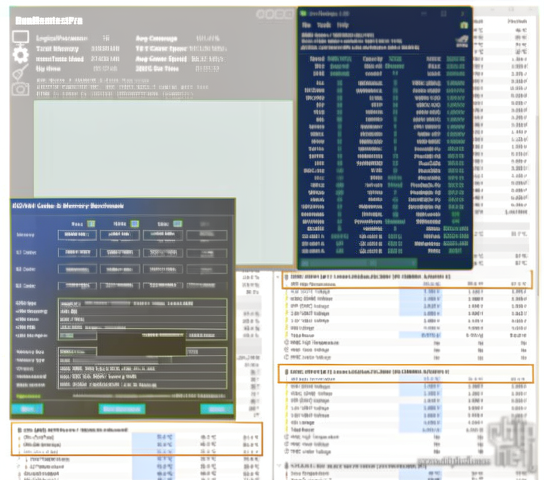
Task: Click the Start Benchmark button
Action: [122, 409]
